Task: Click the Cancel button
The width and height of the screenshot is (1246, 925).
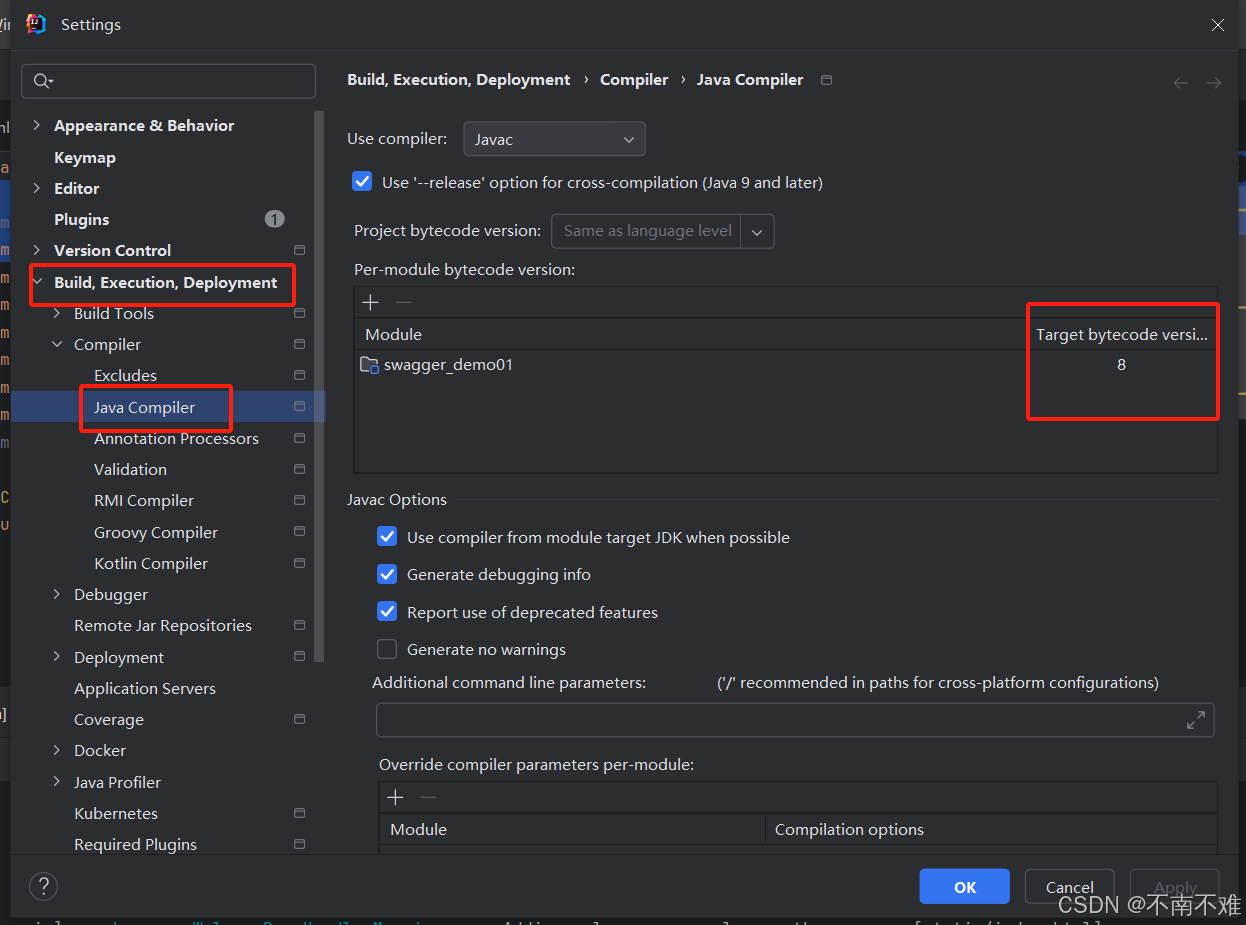Action: (1070, 886)
